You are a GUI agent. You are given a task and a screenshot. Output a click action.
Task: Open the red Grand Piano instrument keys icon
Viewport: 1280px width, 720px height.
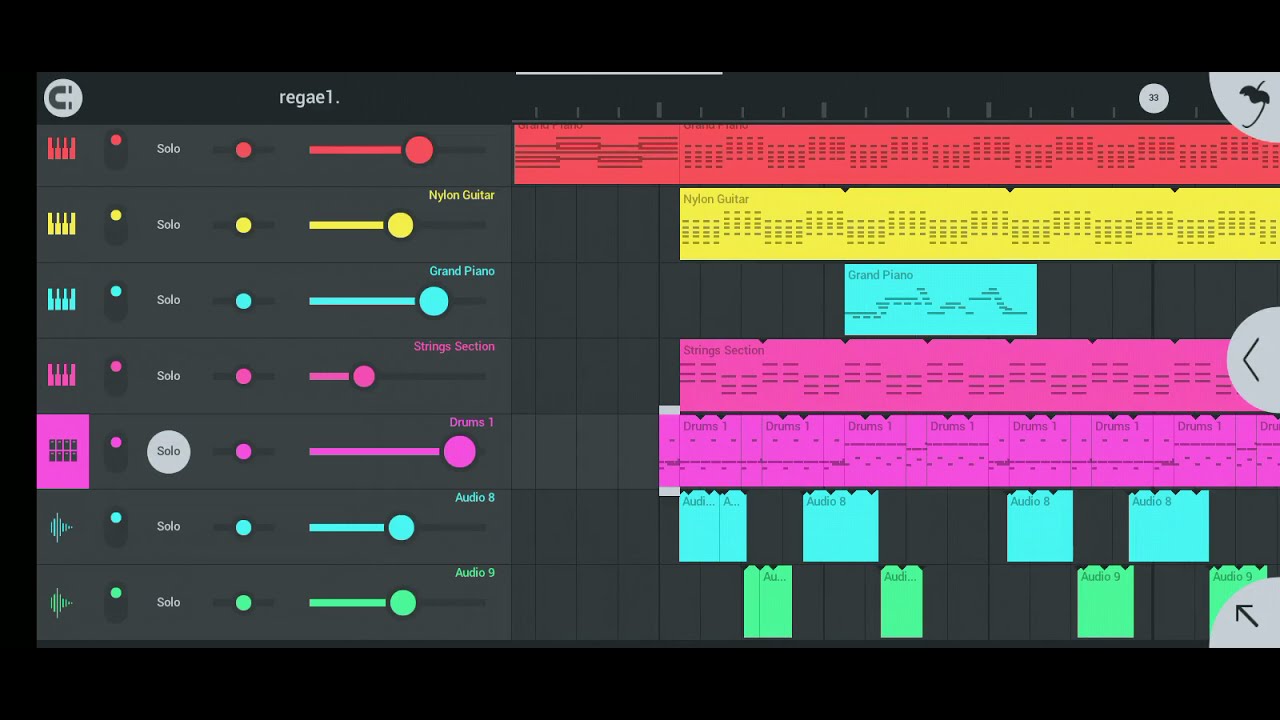click(62, 148)
